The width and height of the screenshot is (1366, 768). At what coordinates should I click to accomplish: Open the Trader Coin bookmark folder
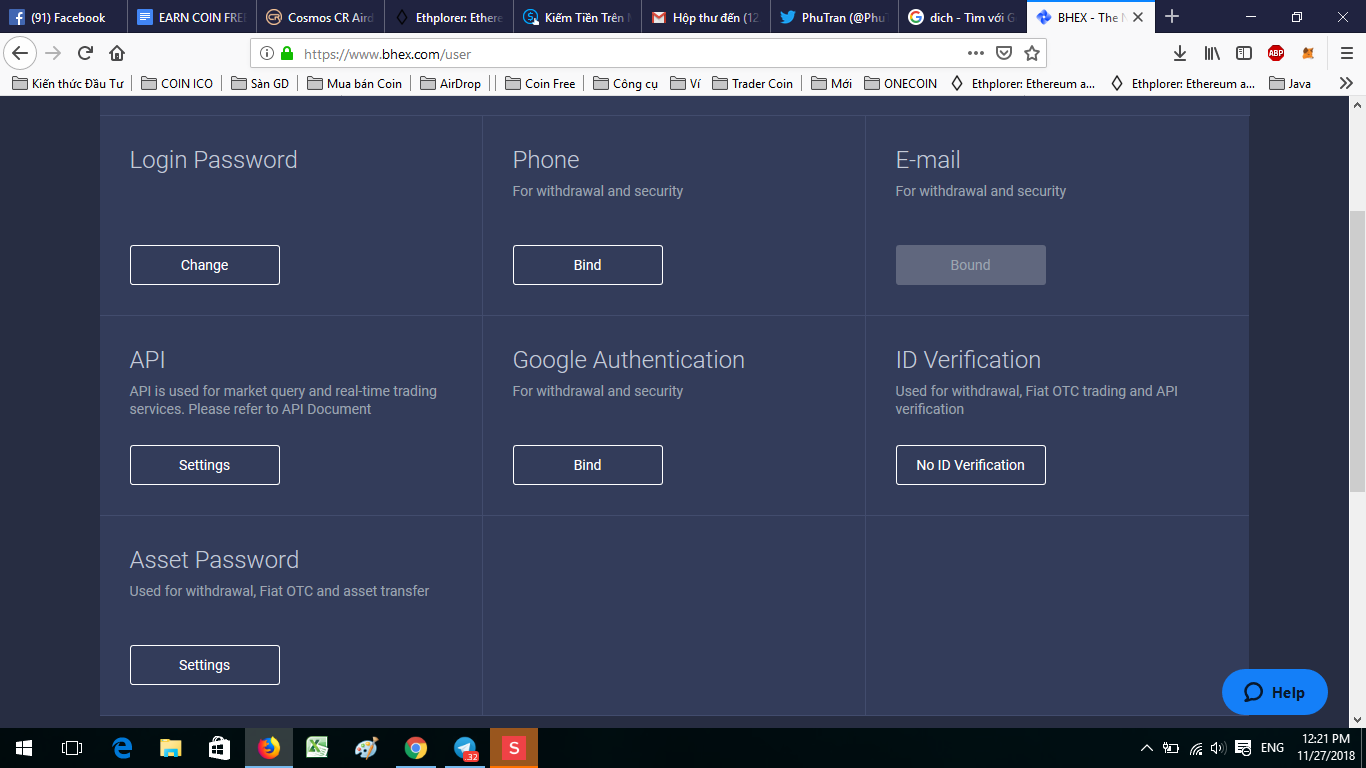753,84
